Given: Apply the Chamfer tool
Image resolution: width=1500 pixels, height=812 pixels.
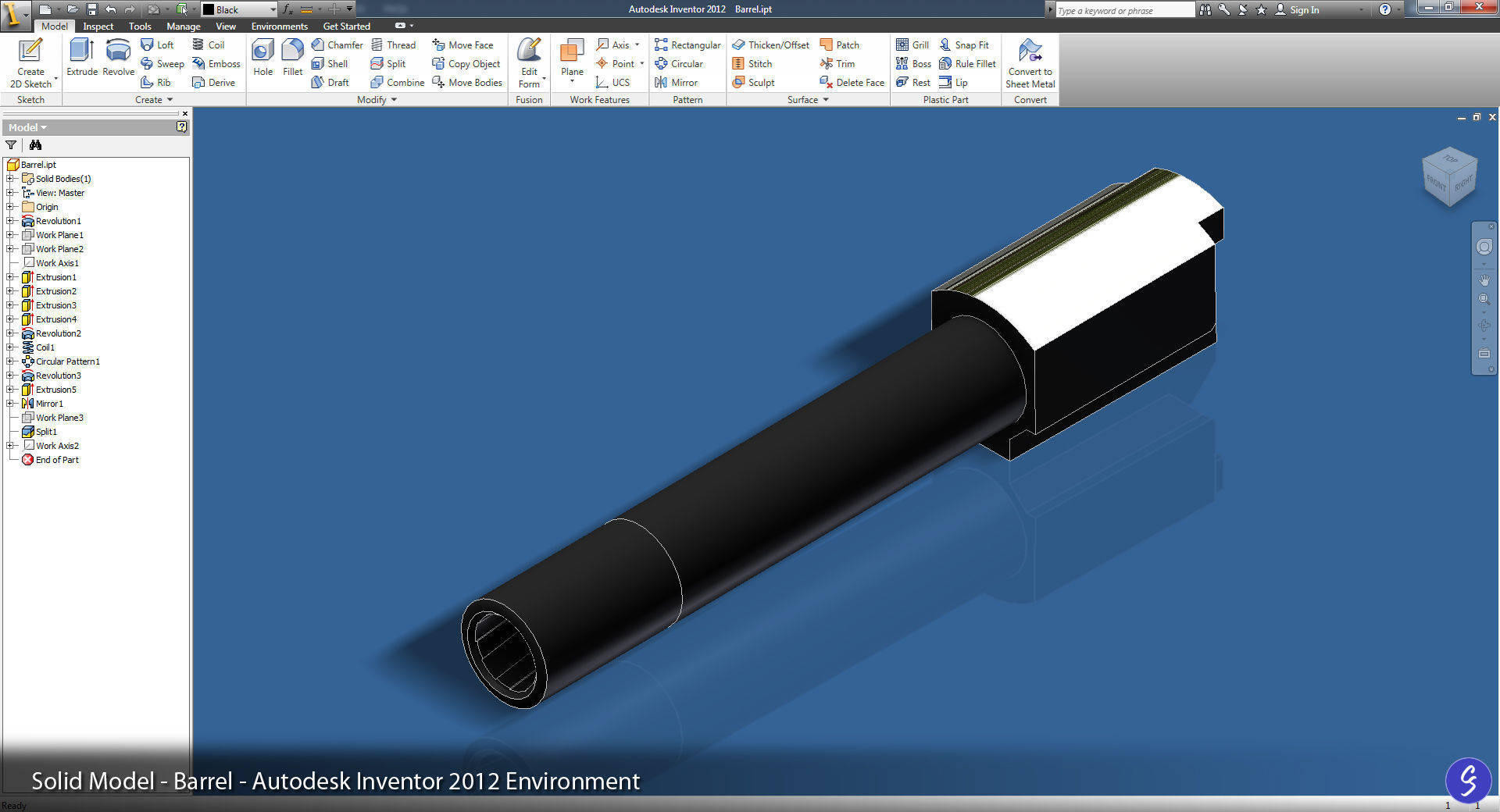Looking at the screenshot, I should (x=337, y=45).
